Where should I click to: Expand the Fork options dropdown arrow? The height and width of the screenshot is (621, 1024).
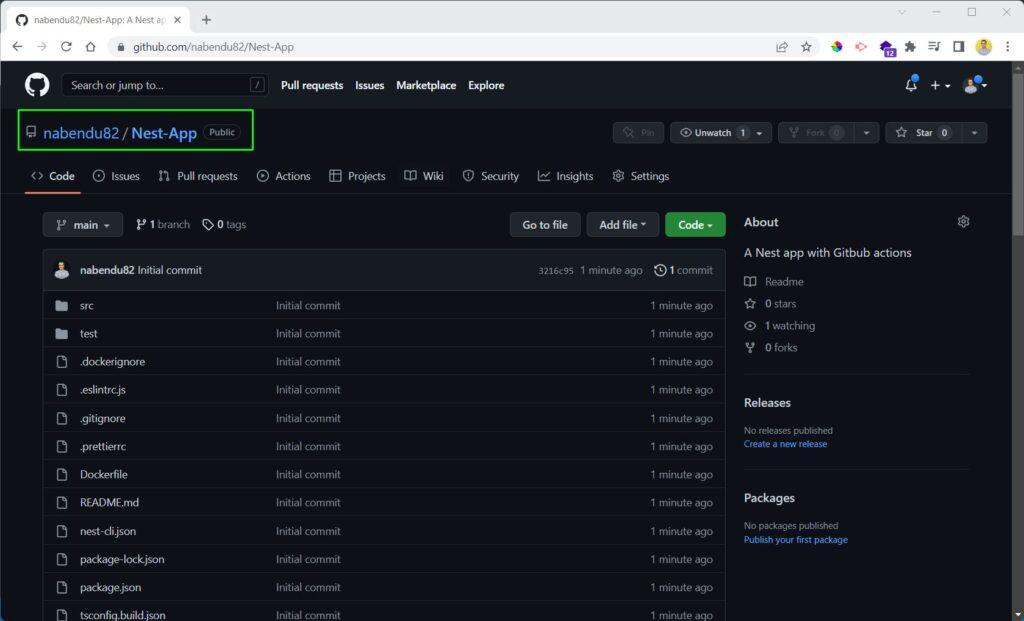click(x=867, y=133)
